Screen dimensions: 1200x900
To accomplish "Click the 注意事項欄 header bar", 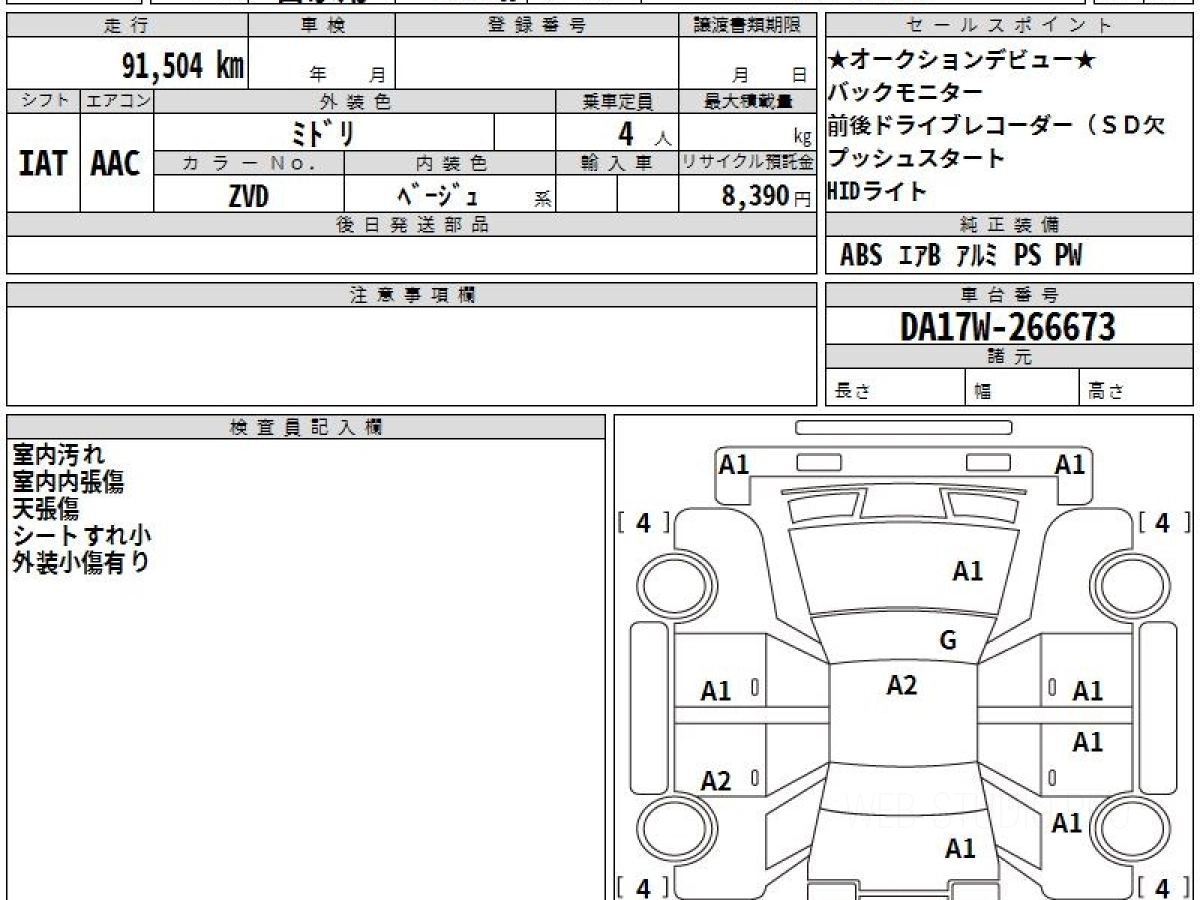I will coord(412,295).
